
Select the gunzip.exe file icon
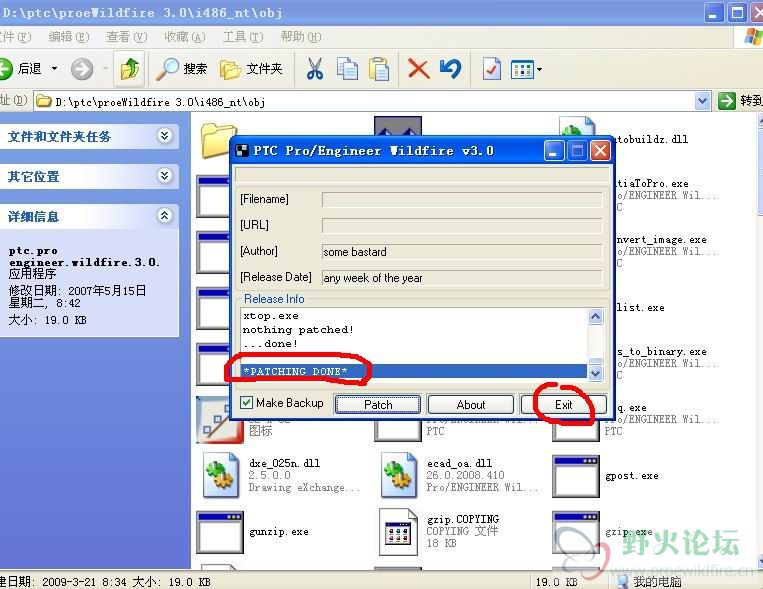pyautogui.click(x=219, y=532)
